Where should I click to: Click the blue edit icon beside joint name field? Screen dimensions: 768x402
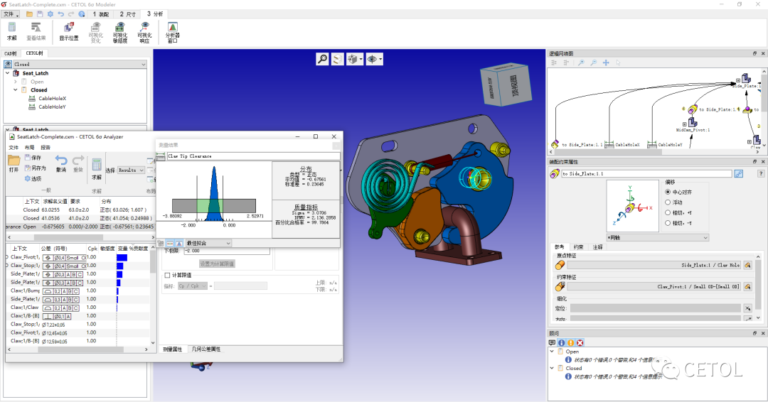739,173
